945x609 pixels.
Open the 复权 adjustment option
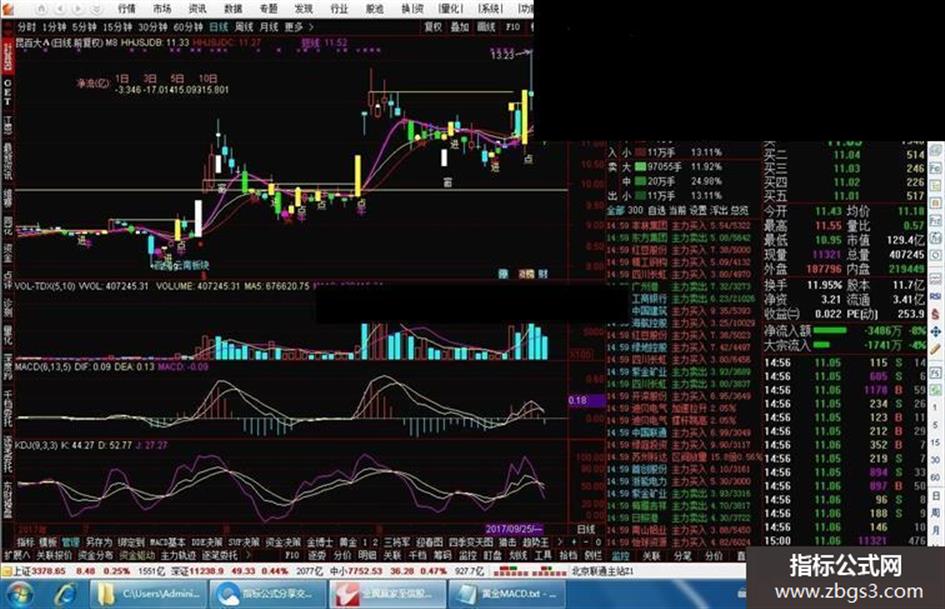coord(433,27)
